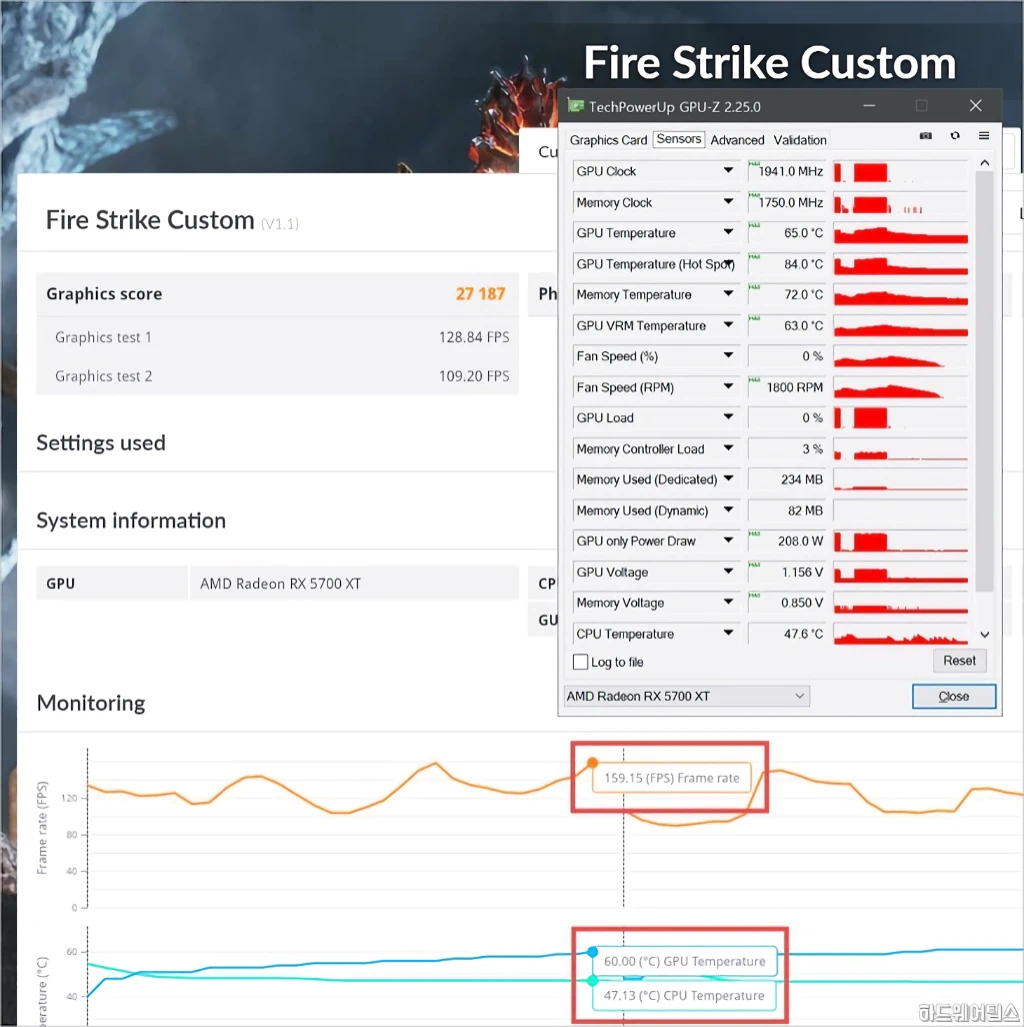Click the Reset button

[959, 660]
